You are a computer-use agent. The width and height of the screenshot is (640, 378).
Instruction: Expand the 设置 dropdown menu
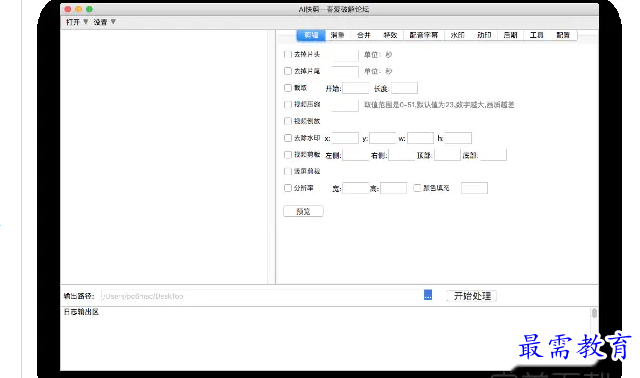click(x=104, y=22)
